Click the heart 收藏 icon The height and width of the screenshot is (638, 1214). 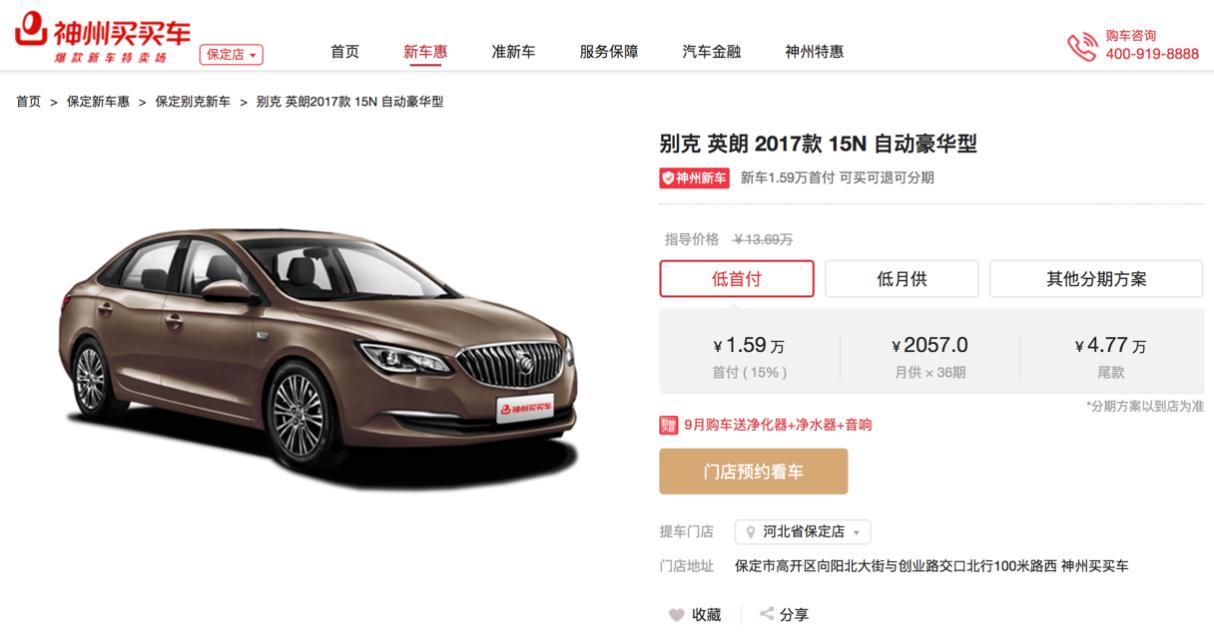click(677, 615)
